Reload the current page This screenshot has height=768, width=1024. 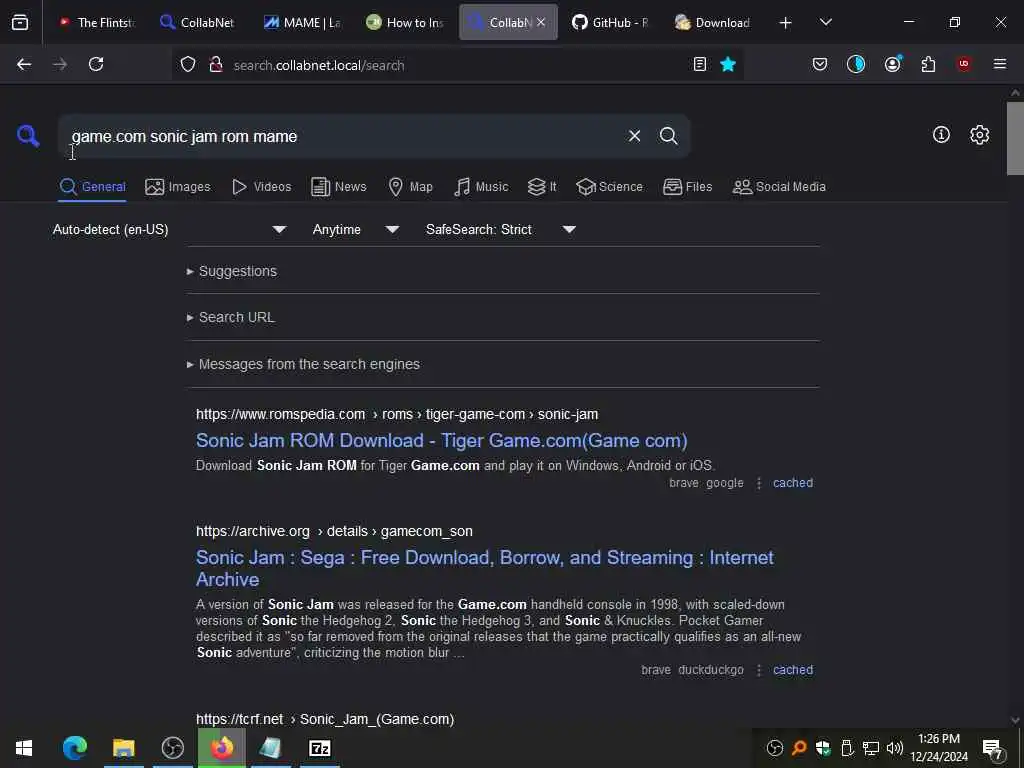96,64
